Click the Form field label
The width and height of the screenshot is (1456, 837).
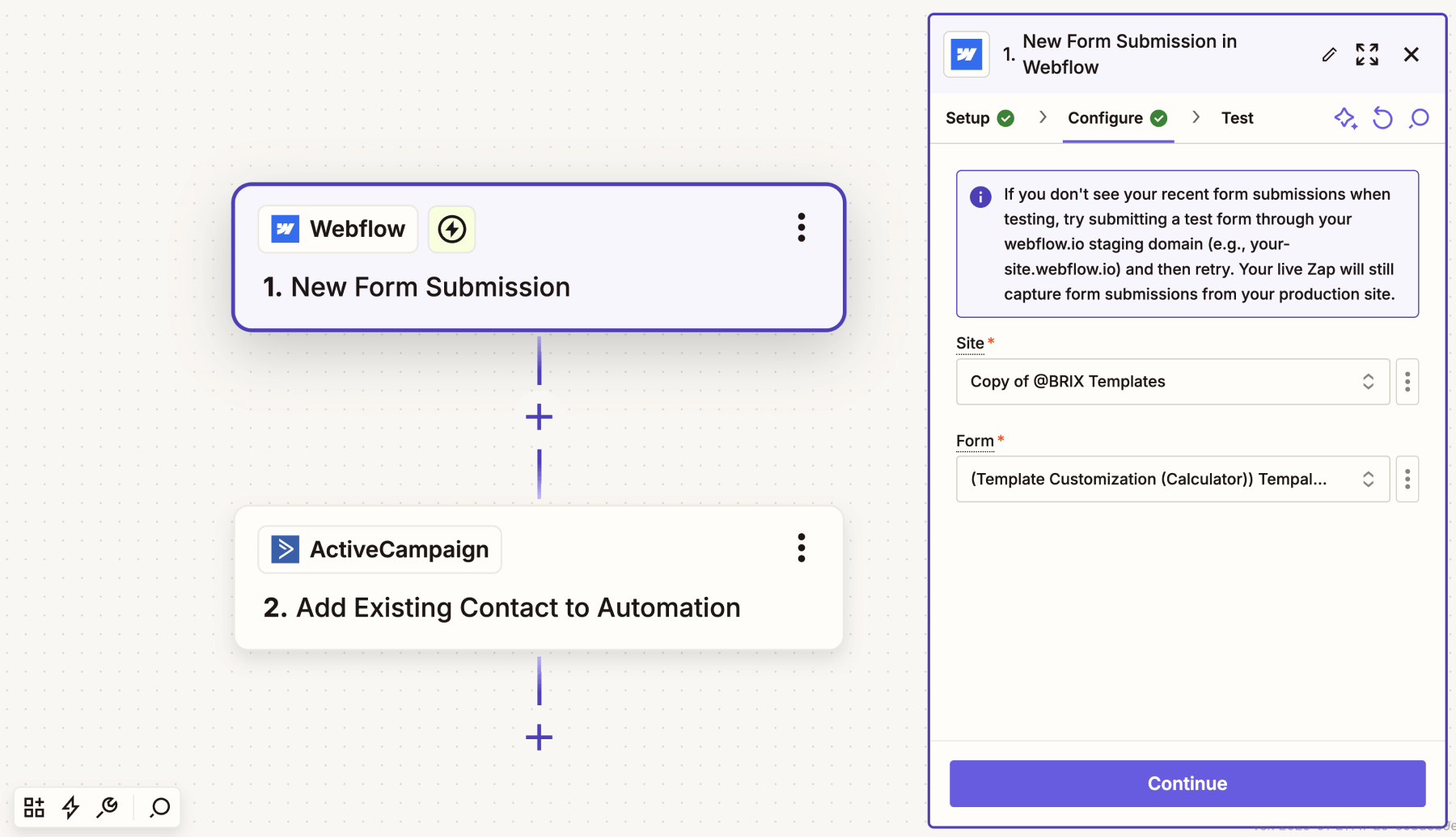tap(975, 441)
